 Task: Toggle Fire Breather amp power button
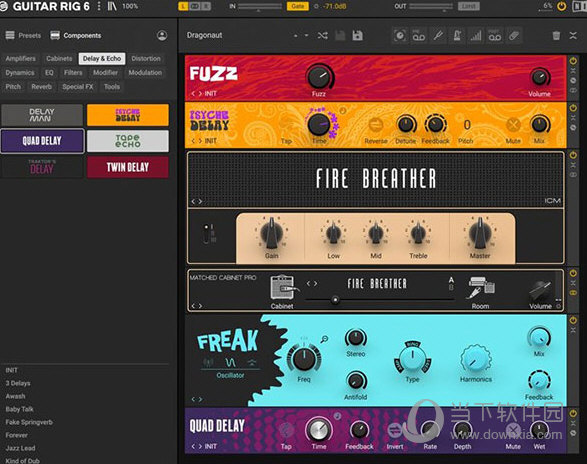click(573, 155)
